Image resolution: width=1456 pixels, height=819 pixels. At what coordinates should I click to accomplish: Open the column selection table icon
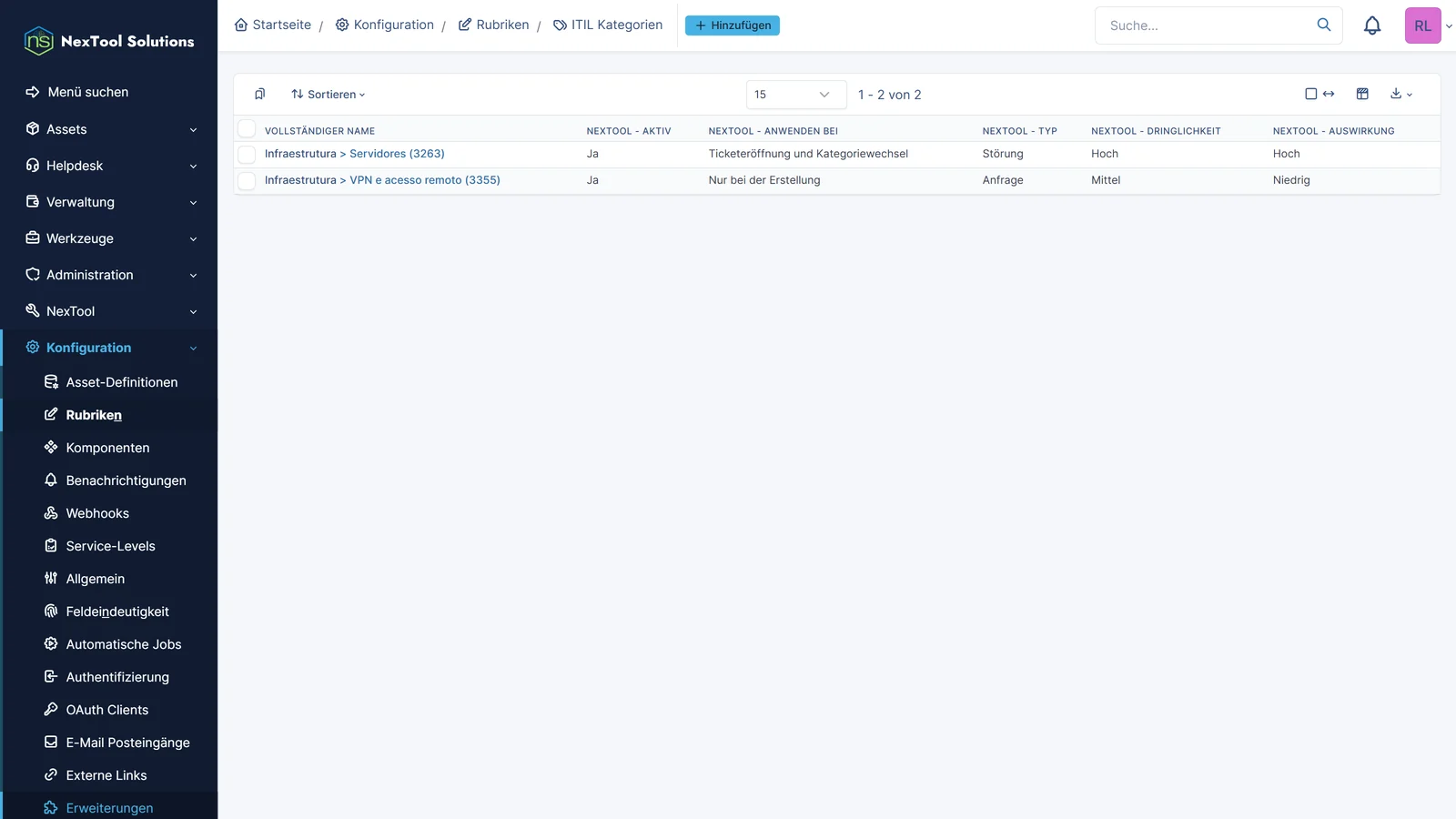1362,94
